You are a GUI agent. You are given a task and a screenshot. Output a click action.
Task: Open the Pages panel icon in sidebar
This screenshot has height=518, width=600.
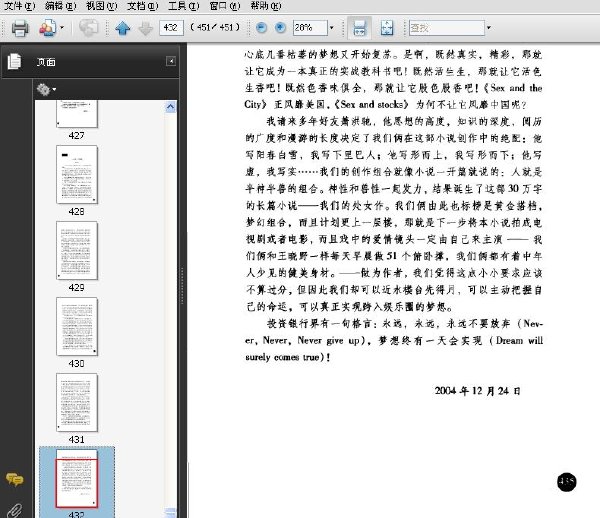click(x=14, y=62)
